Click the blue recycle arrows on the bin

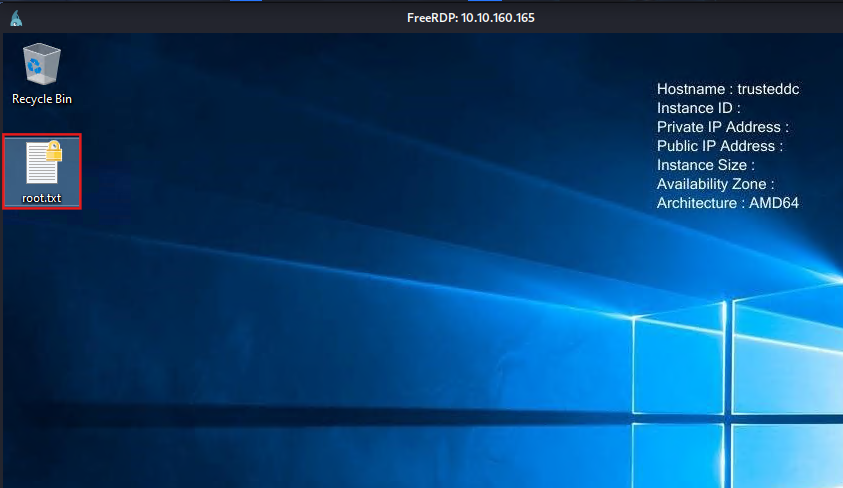[37, 67]
